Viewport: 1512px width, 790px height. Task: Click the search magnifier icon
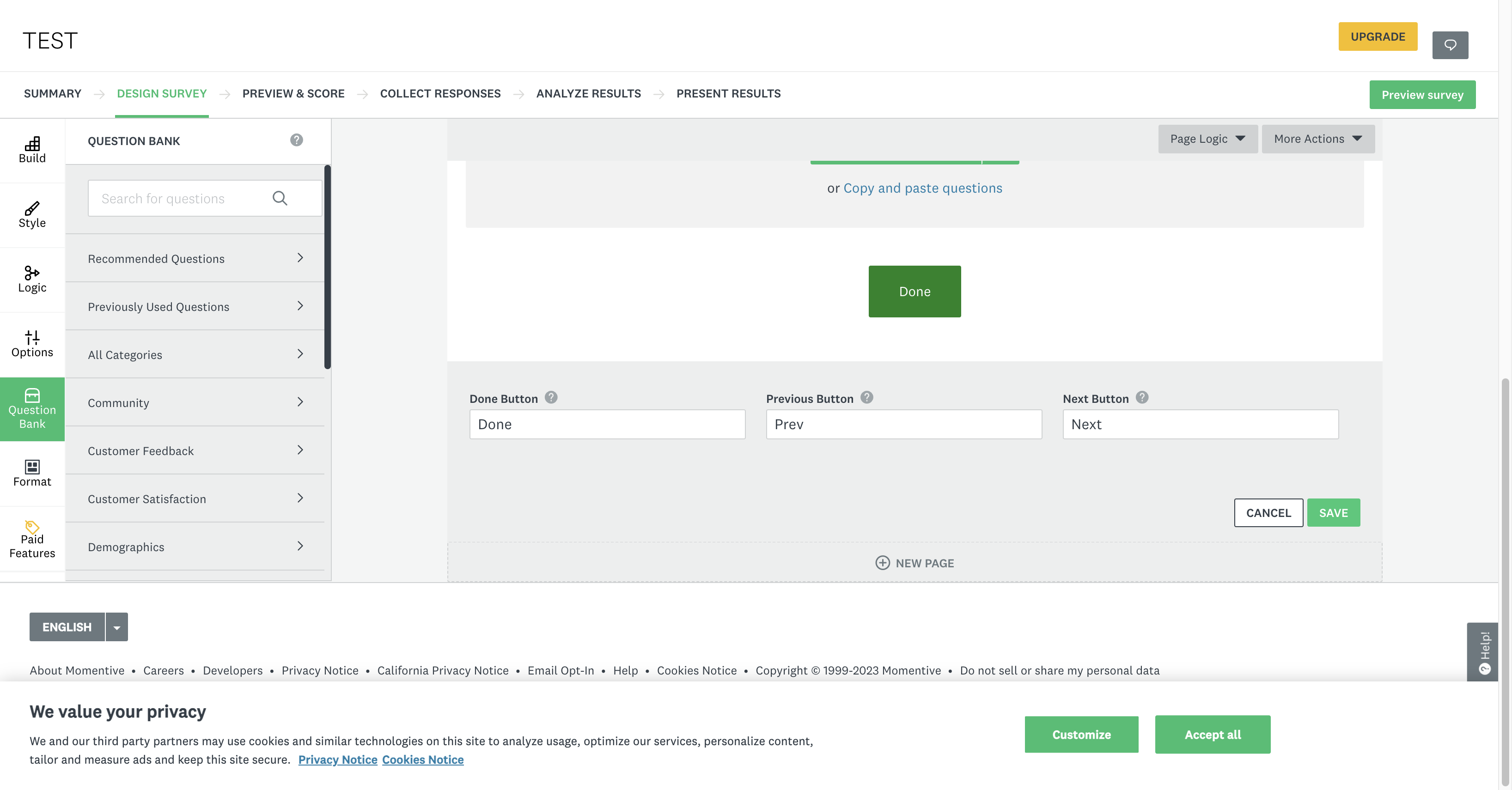pyautogui.click(x=280, y=198)
